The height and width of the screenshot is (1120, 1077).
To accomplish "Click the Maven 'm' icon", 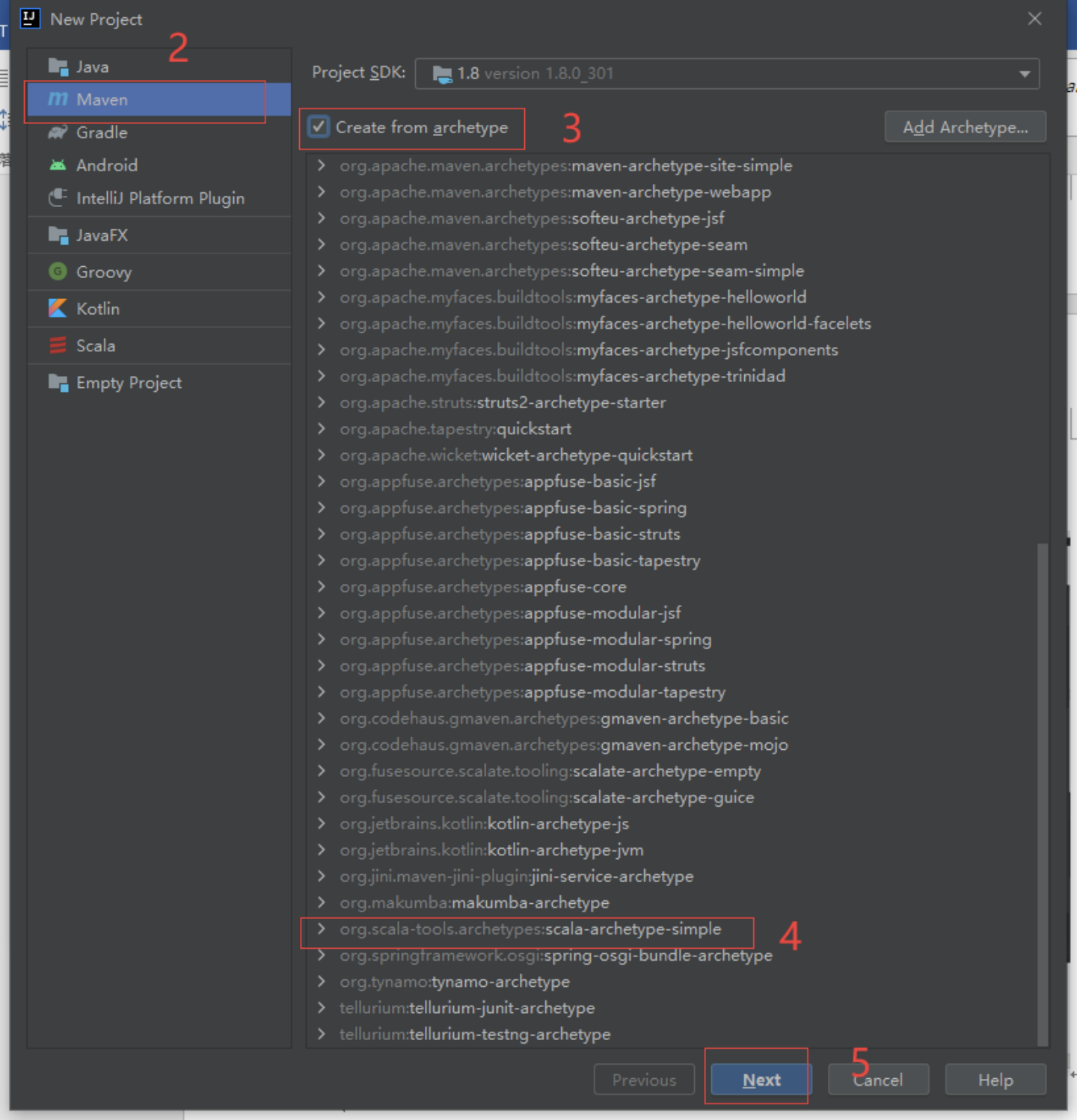I will (58, 99).
